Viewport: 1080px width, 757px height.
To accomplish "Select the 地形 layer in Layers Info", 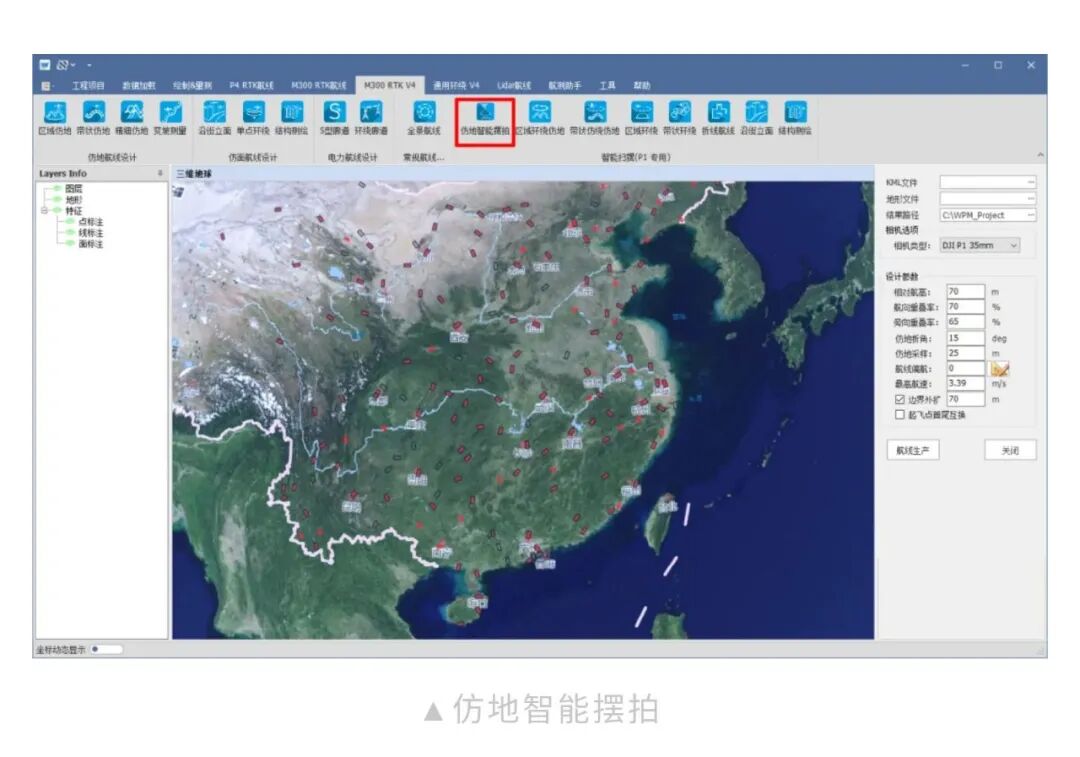I will coord(74,200).
